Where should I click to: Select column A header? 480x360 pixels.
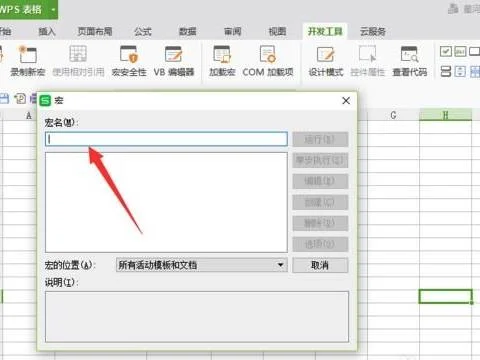click(x=29, y=116)
